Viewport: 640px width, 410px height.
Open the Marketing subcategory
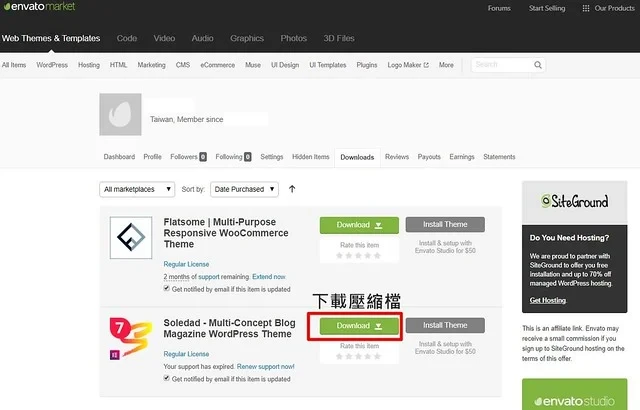(x=151, y=65)
